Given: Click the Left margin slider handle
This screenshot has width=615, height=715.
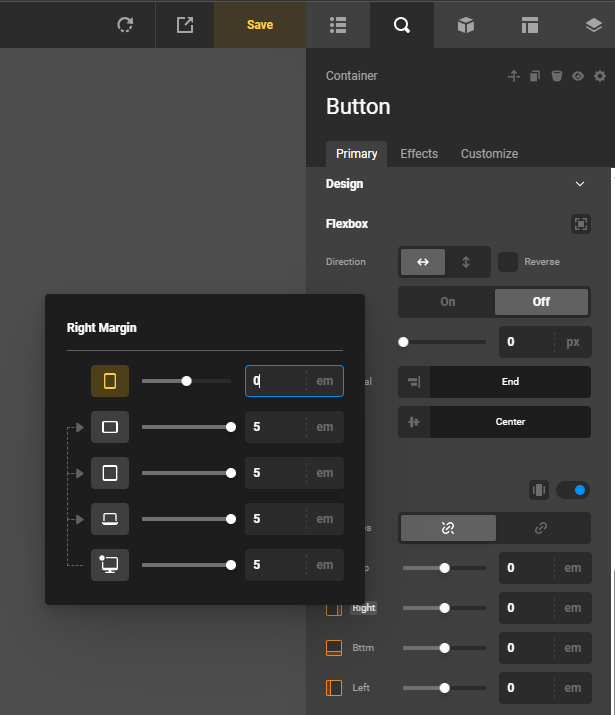Looking at the screenshot, I should tap(445, 688).
